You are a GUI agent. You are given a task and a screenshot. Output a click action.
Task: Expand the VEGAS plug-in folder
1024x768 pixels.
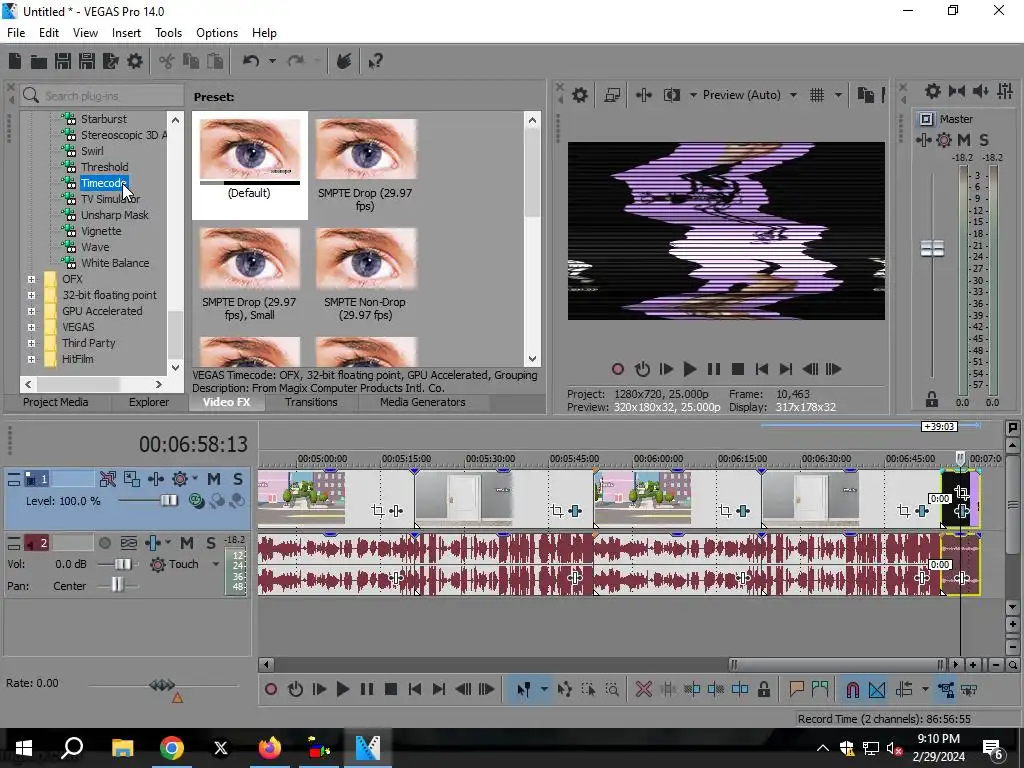pos(31,327)
